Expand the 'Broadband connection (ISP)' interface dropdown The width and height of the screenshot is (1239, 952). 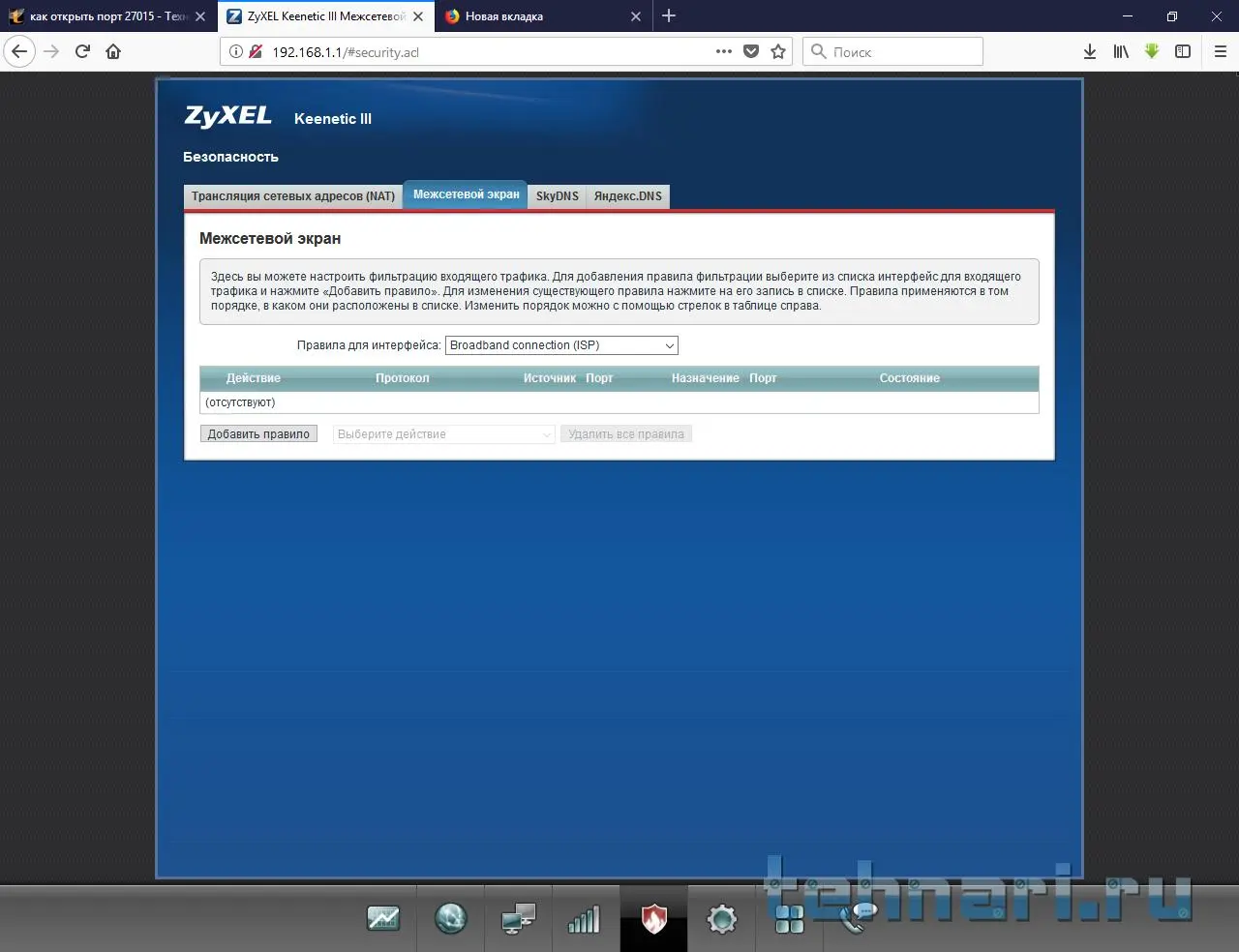click(x=561, y=345)
